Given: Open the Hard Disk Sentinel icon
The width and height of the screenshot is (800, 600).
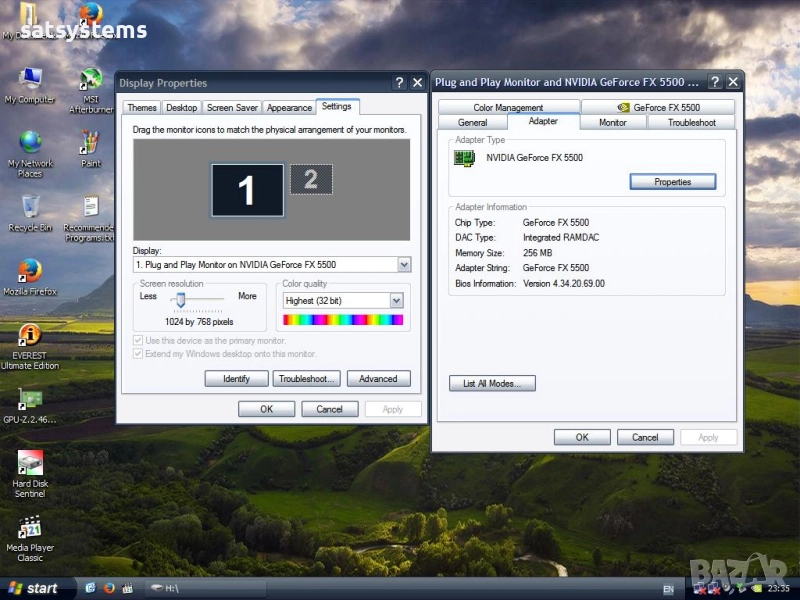Looking at the screenshot, I should tap(30, 463).
